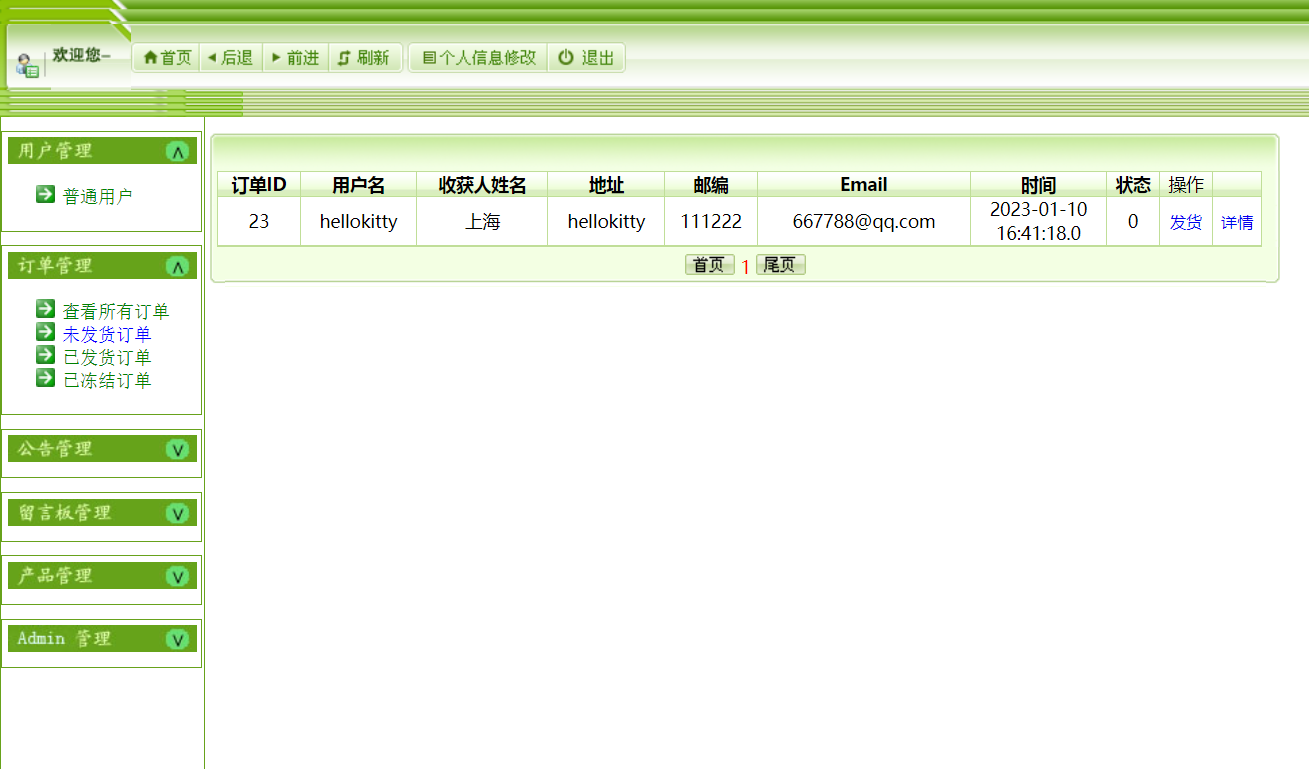The height and width of the screenshot is (769, 1309).
Task: Click the 用户管理 section header title
Action: (55, 151)
